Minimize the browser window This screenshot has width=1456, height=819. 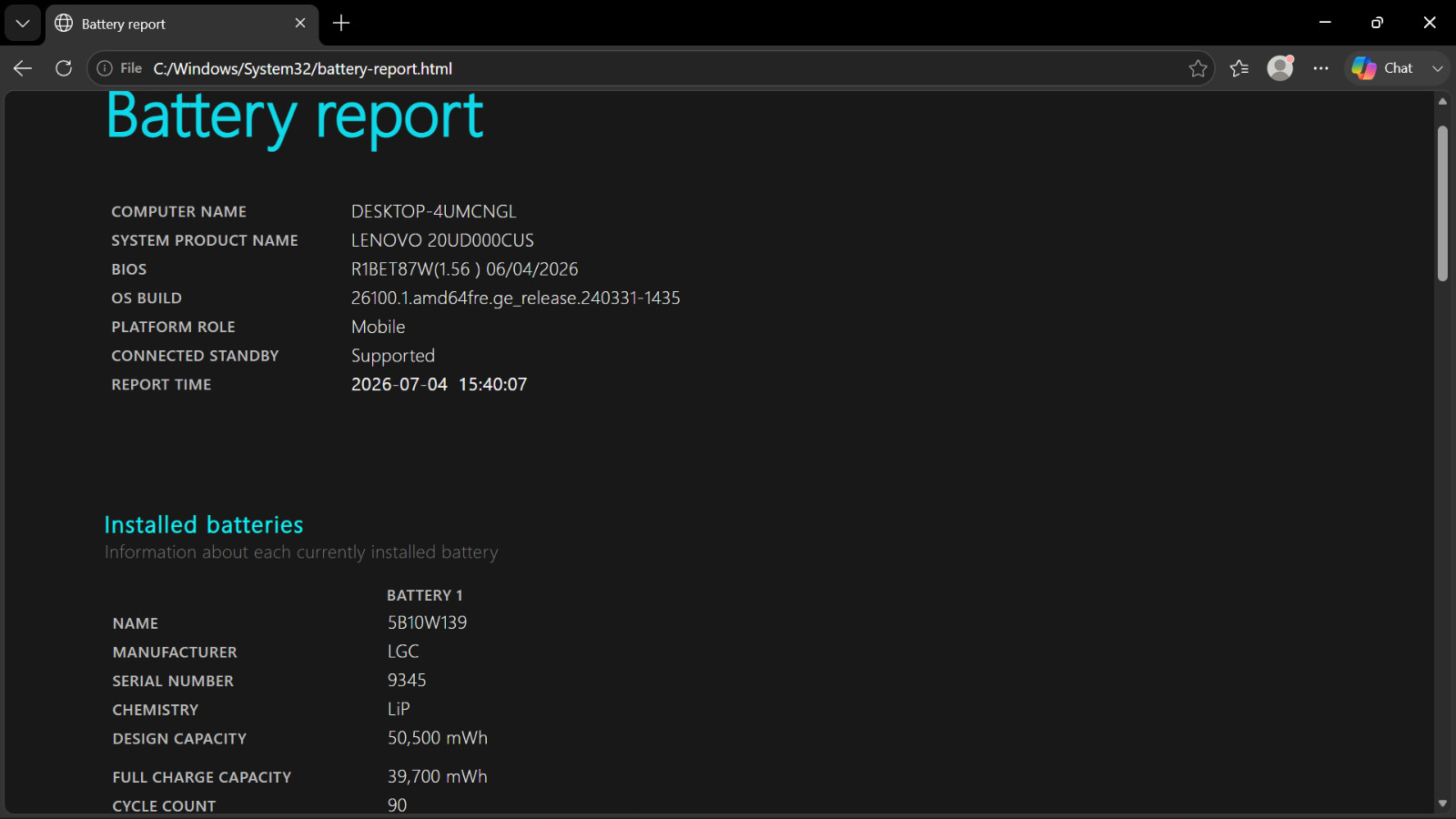click(1325, 23)
